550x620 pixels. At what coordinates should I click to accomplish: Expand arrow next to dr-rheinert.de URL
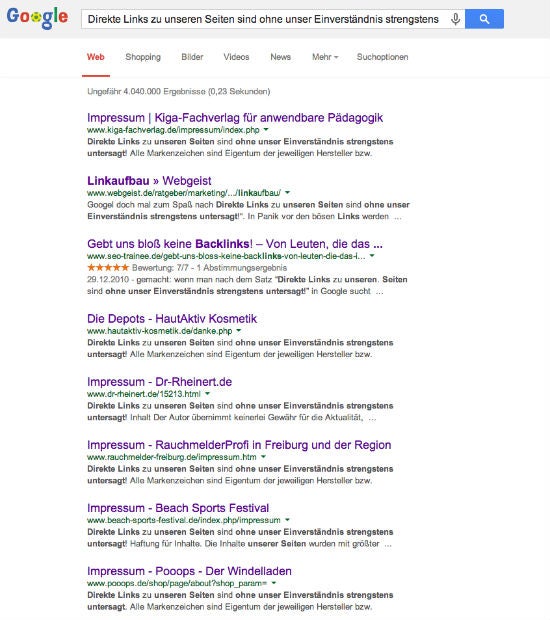(x=208, y=393)
